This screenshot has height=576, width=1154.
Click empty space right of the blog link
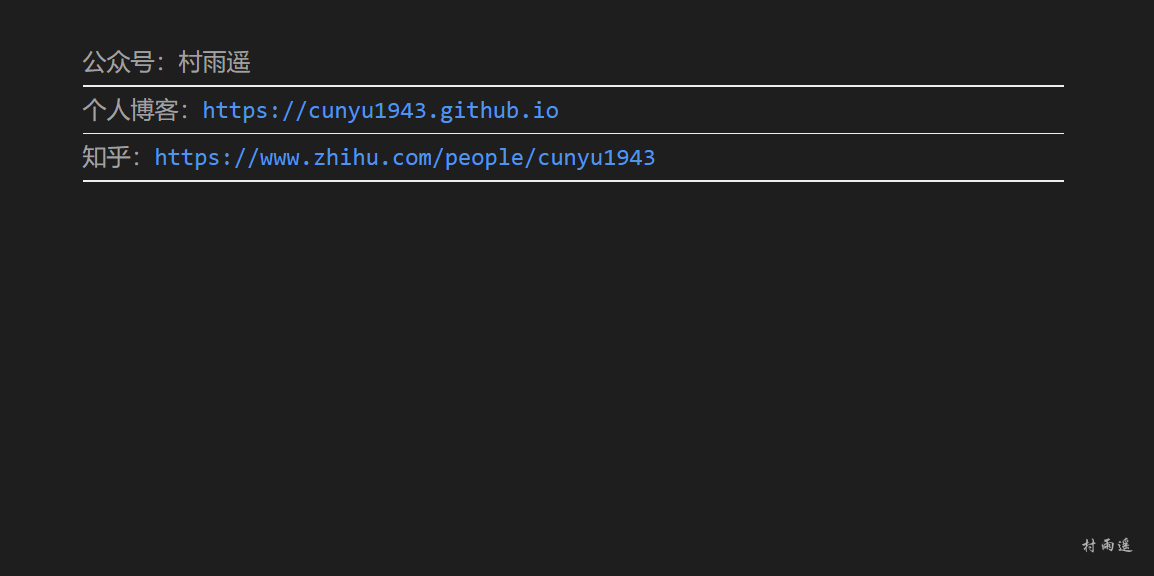(810, 110)
